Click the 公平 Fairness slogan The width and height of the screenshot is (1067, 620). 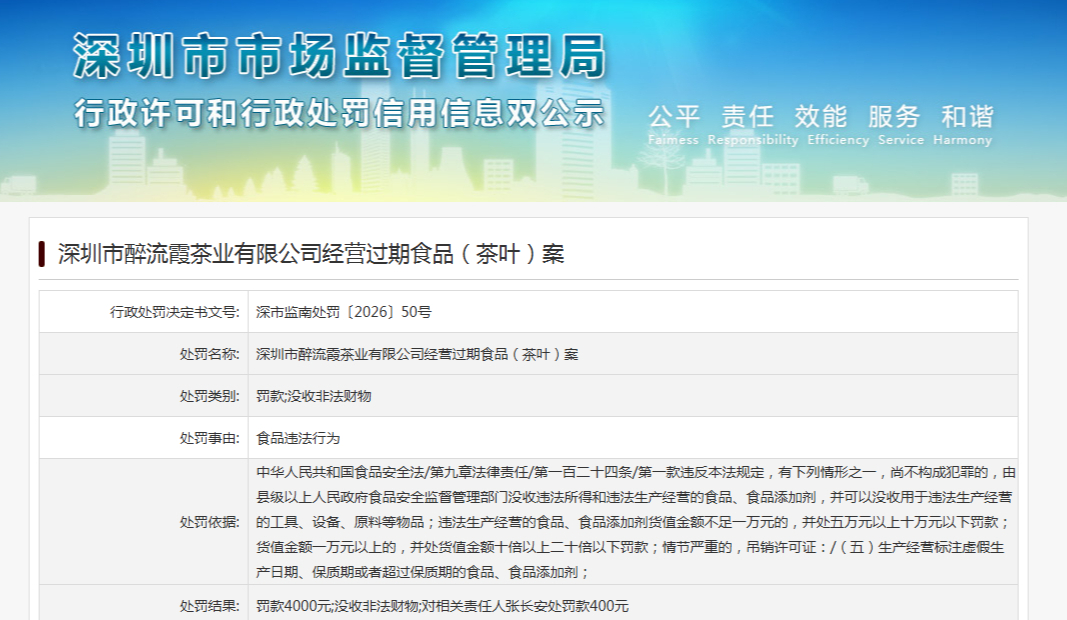pyautogui.click(x=673, y=125)
